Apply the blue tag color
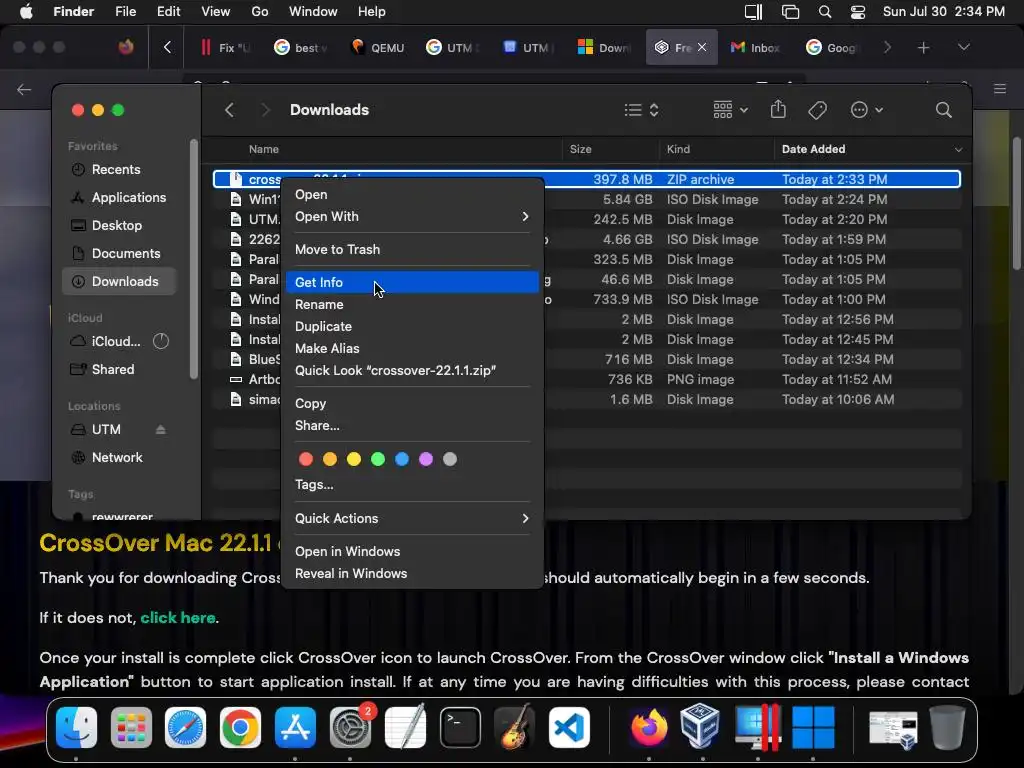The height and width of the screenshot is (768, 1024). [x=402, y=459]
